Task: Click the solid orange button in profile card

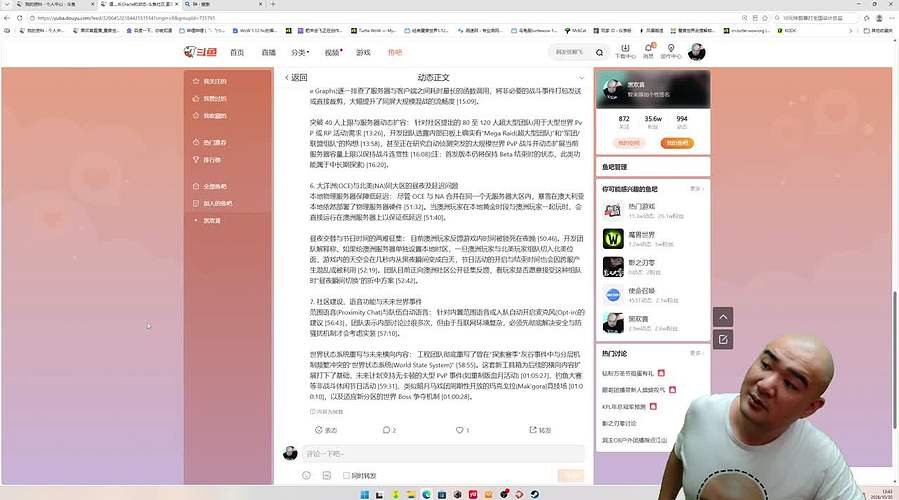Action: [677, 143]
